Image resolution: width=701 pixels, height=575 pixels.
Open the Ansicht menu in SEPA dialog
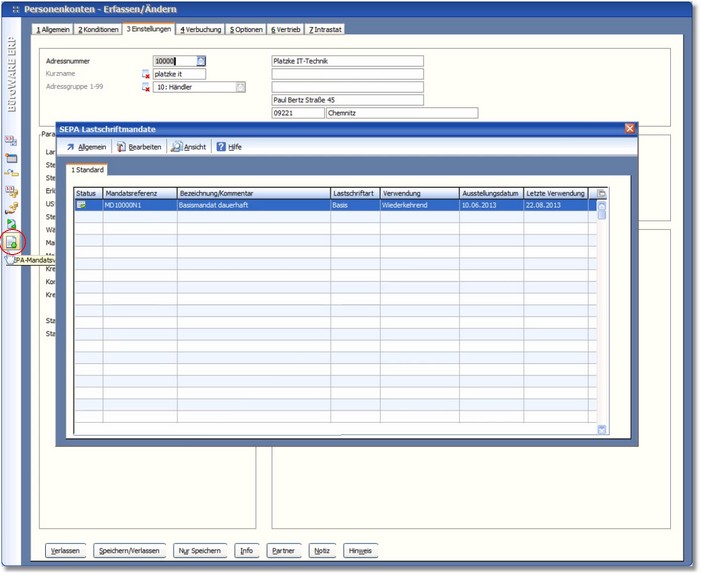[189, 147]
